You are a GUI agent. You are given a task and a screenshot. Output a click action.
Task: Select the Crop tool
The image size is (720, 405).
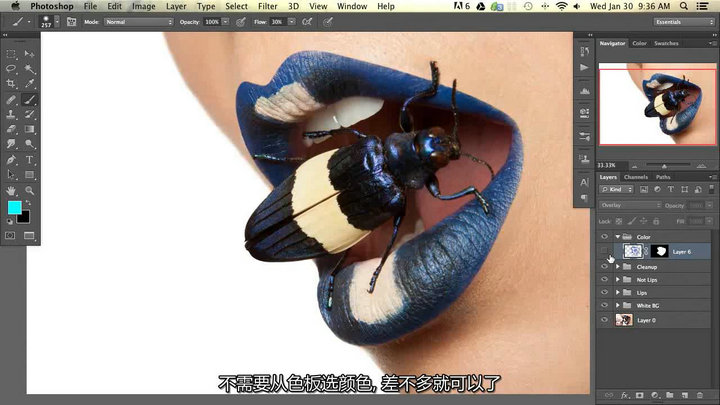click(x=11, y=84)
